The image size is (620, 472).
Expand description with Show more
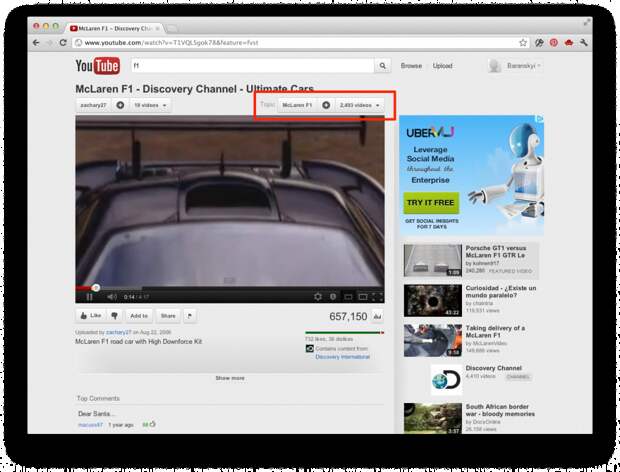click(230, 378)
